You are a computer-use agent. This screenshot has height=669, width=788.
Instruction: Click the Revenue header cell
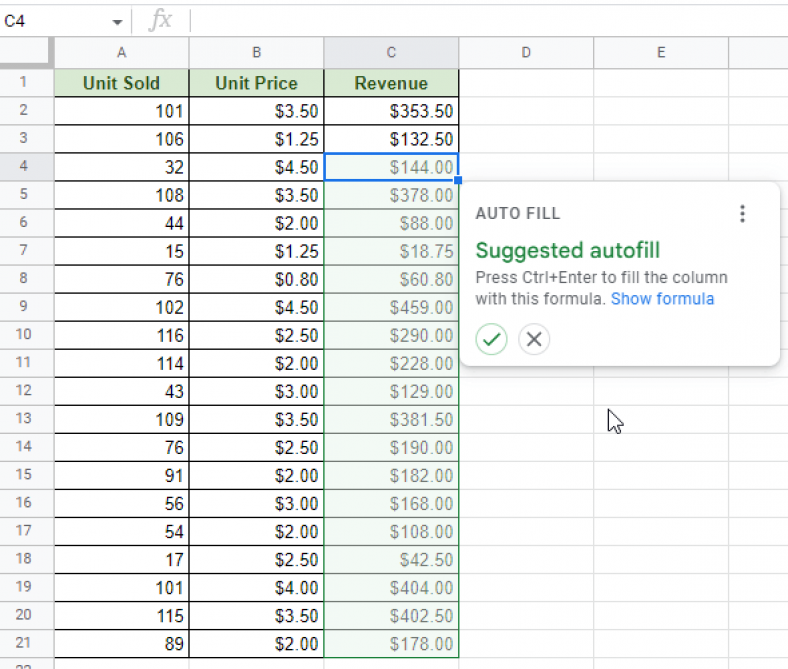tap(391, 83)
